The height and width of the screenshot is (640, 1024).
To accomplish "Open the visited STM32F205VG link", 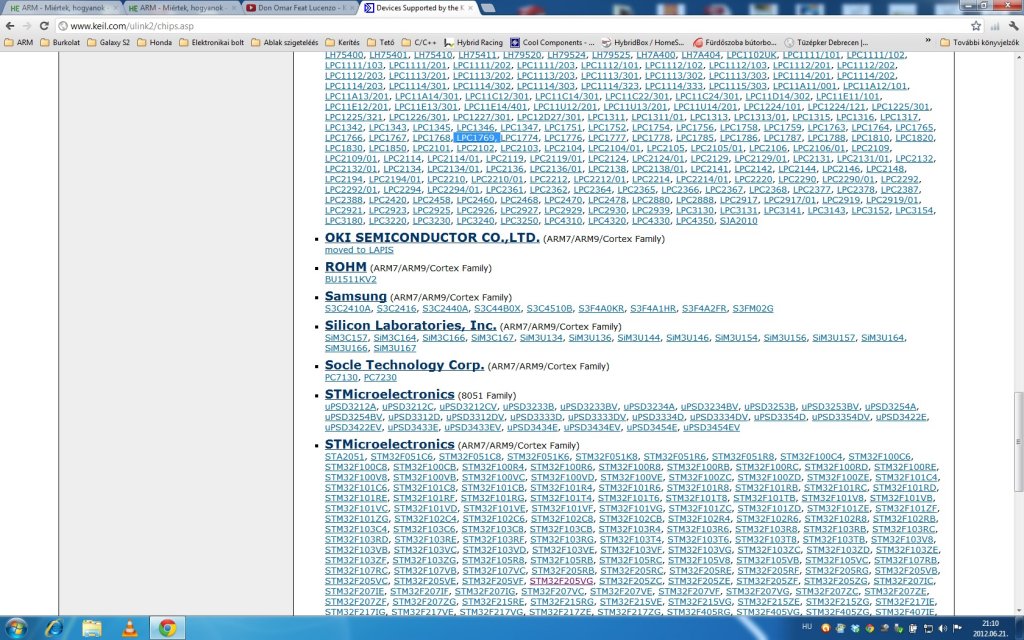I will (x=561, y=581).
